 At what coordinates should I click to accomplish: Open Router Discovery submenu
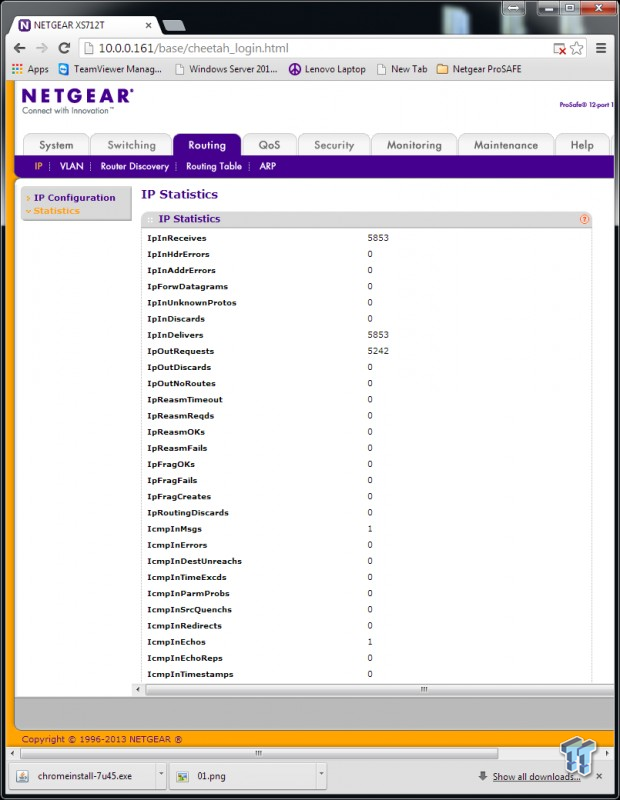point(135,166)
